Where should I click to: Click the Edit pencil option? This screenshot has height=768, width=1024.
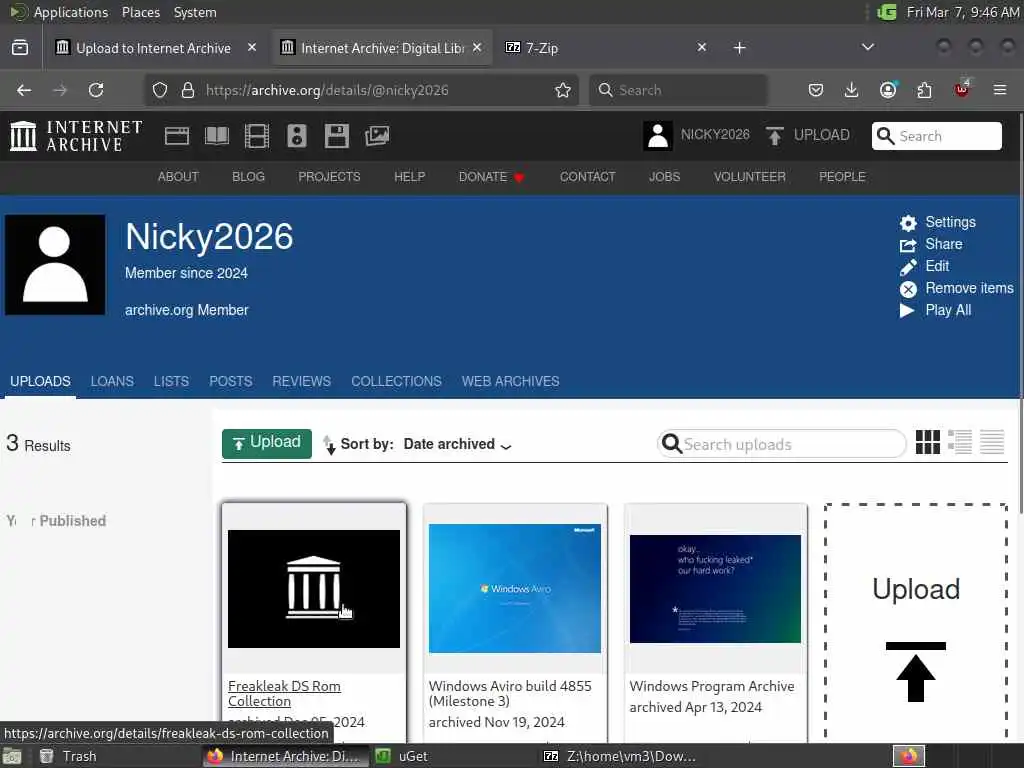click(924, 266)
